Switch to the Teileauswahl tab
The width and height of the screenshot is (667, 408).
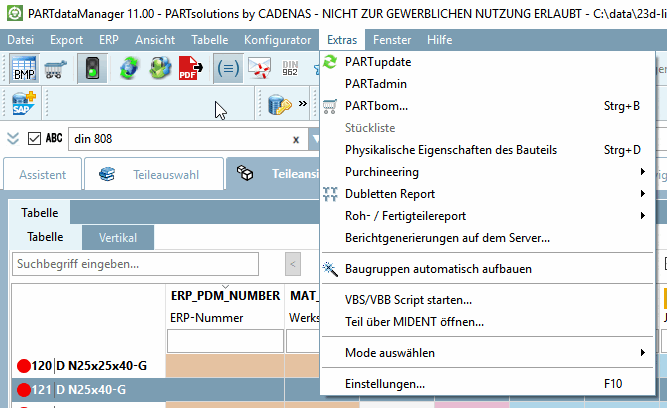click(154, 174)
